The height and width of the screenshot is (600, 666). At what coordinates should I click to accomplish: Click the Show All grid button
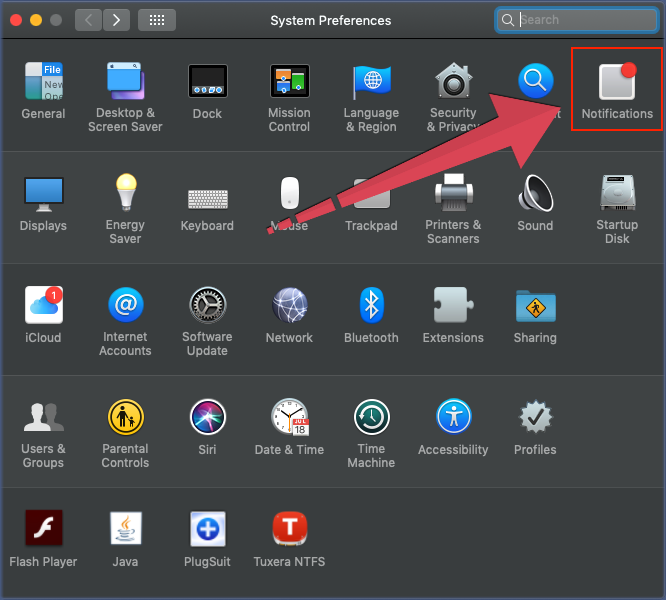(157, 19)
